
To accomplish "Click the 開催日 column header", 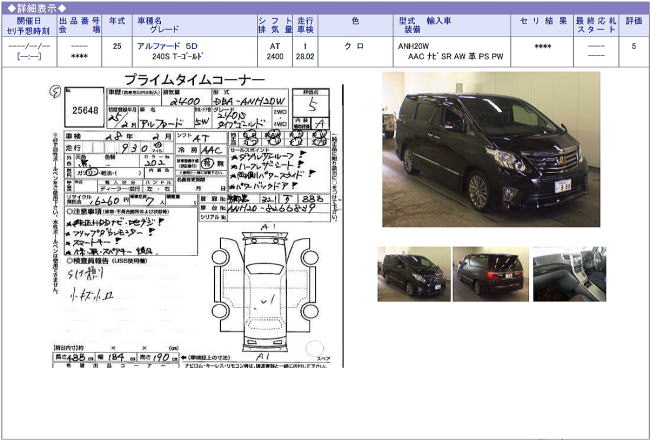I will (29, 25).
